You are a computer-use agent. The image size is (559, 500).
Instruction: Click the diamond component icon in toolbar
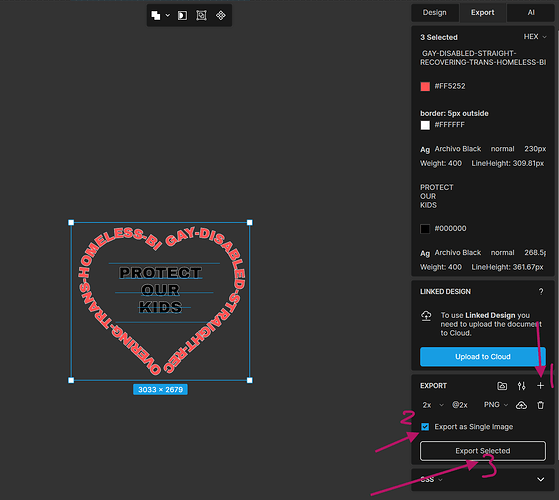[x=221, y=15]
